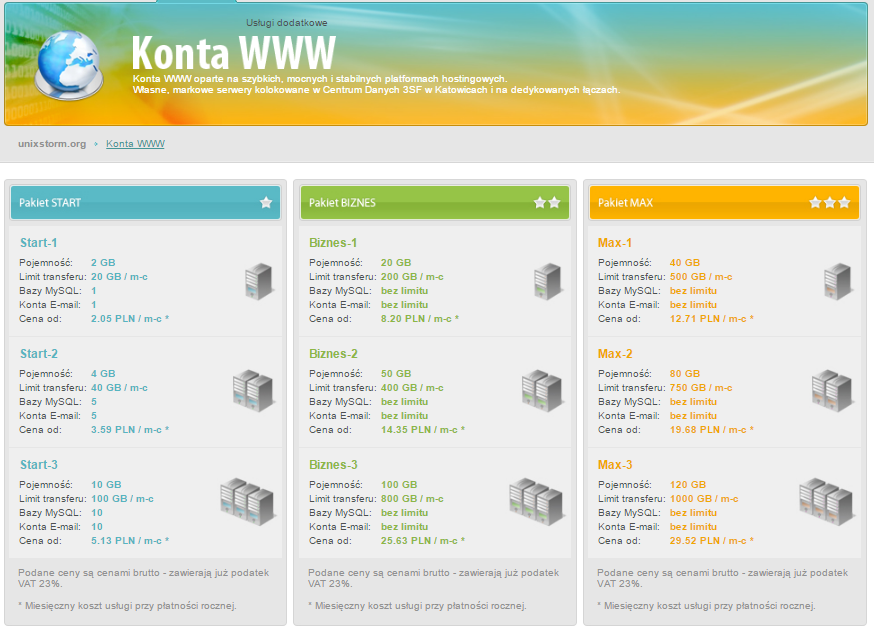
Task: Click the Biznes-1 server icon
Action: [547, 280]
